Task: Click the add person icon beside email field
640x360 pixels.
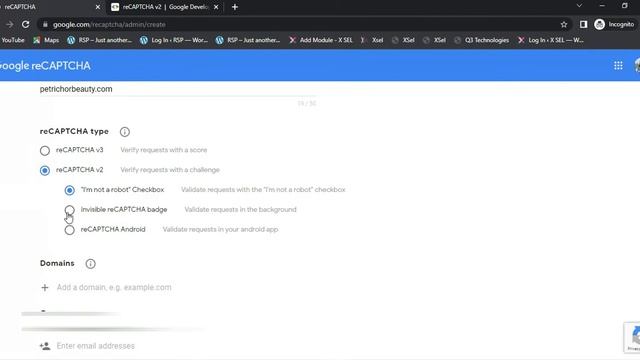Action: [x=45, y=346]
